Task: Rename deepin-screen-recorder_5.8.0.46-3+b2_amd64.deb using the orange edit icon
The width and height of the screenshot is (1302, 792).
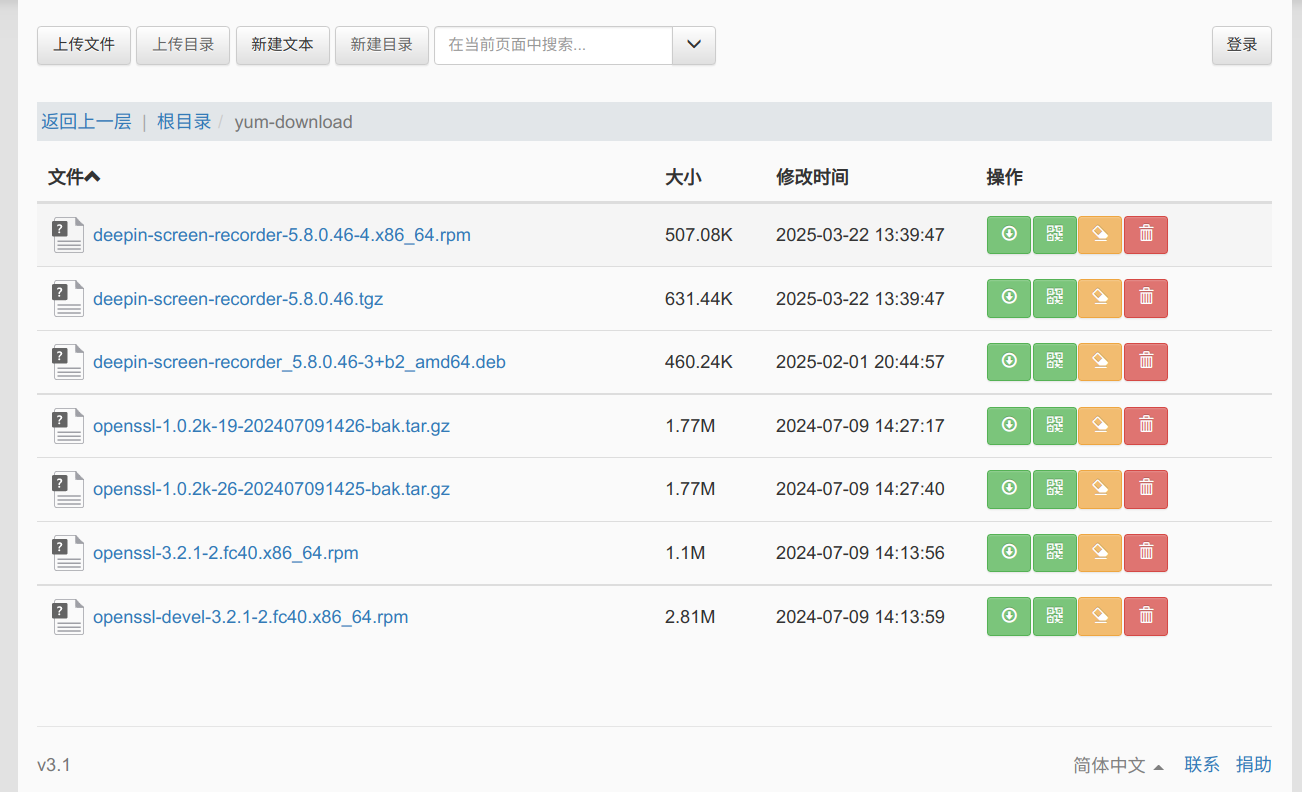Action: click(x=1100, y=362)
